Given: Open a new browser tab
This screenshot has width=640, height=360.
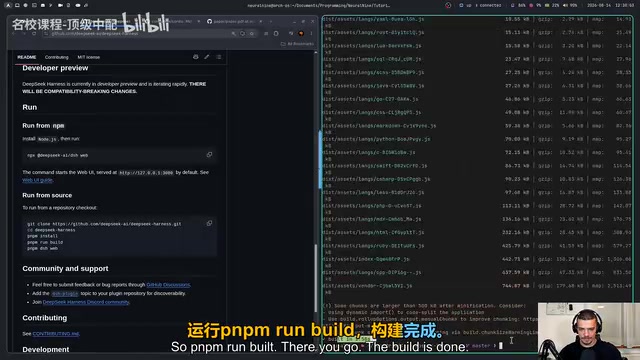Looking at the screenshot, I should click(271, 21).
